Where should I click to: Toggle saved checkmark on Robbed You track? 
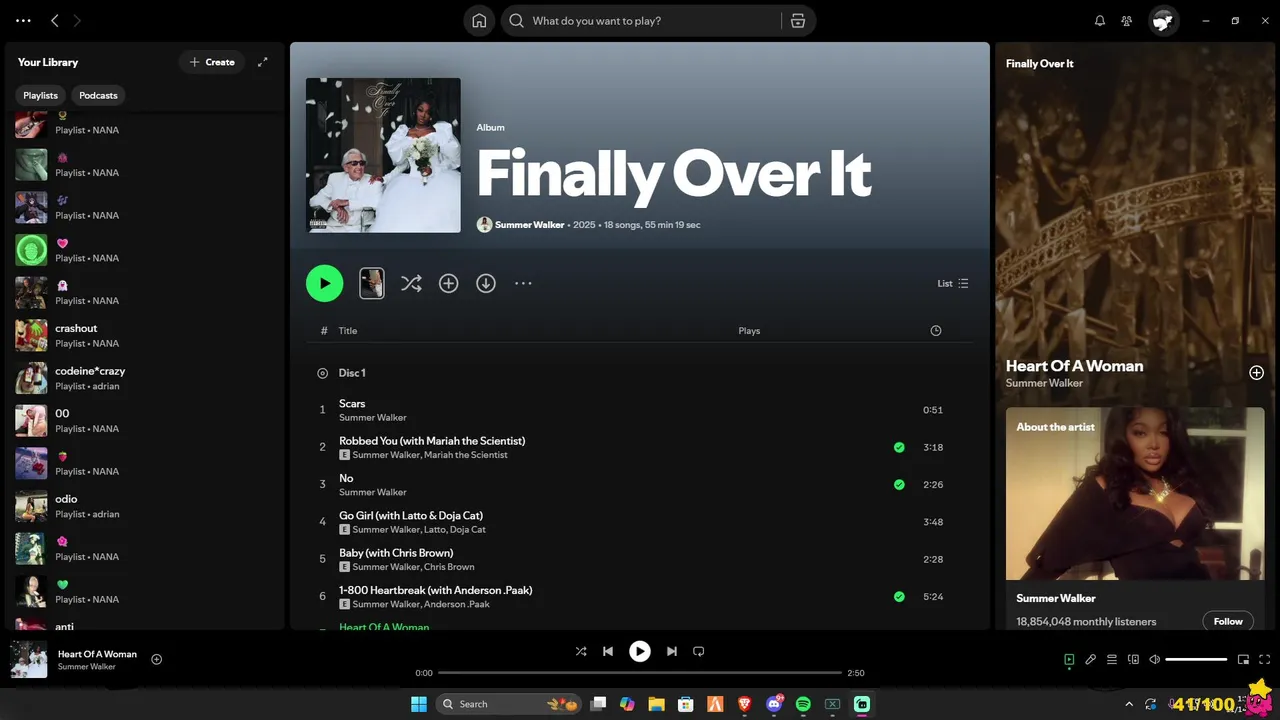(899, 447)
